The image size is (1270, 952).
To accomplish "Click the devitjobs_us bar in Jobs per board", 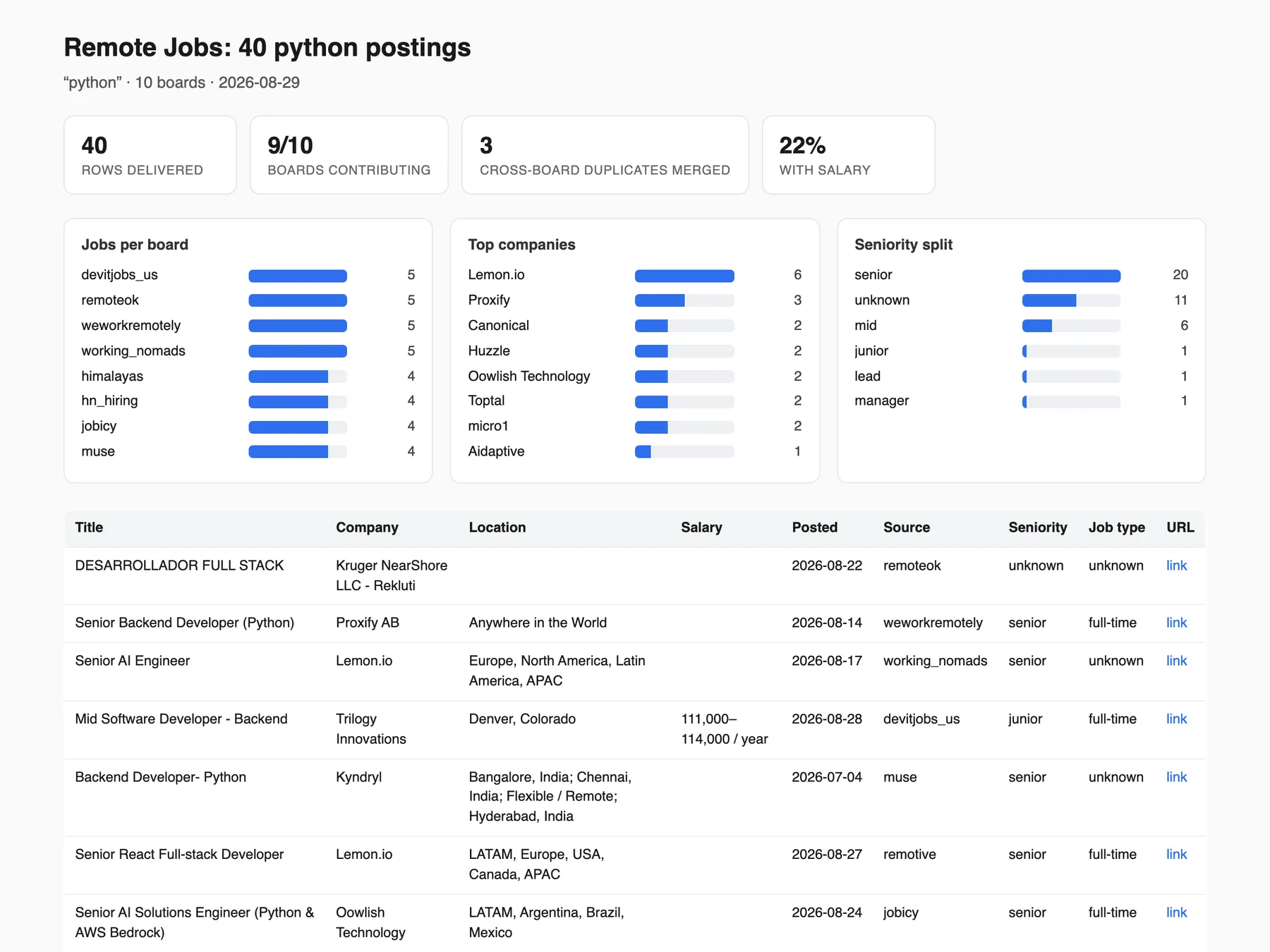I will tap(298, 276).
